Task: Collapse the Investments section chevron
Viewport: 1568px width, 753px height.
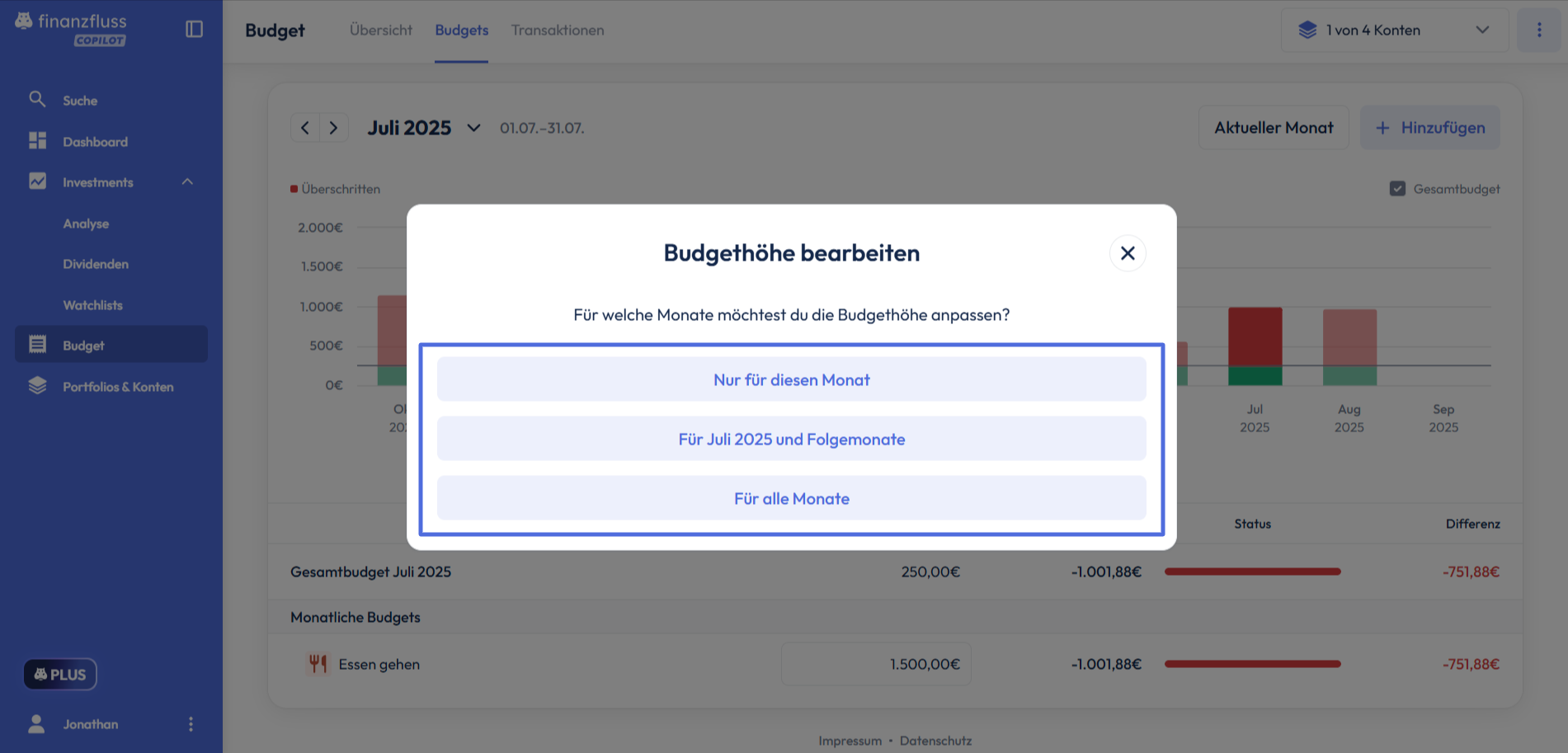Action: tap(187, 181)
